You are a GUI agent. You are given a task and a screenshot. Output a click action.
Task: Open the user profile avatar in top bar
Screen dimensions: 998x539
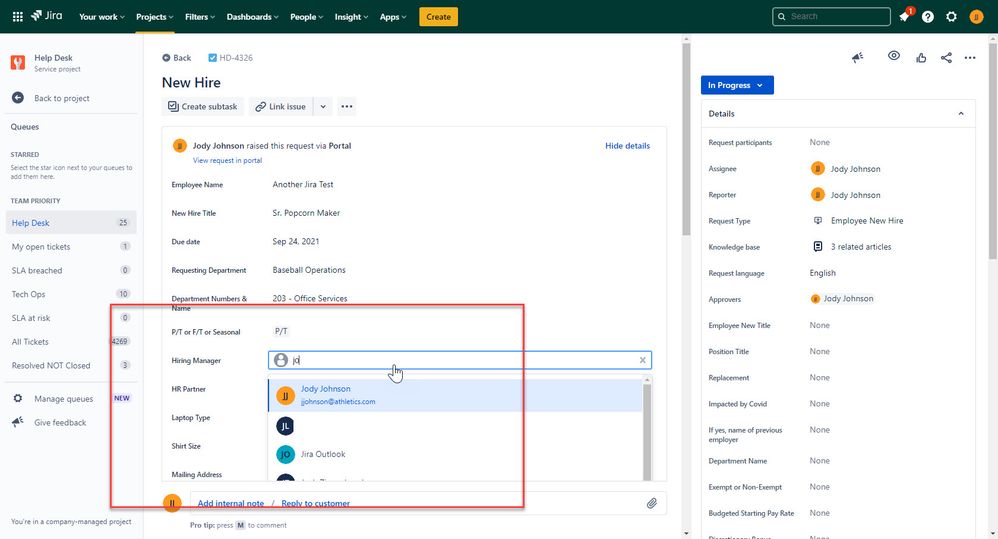coord(976,17)
